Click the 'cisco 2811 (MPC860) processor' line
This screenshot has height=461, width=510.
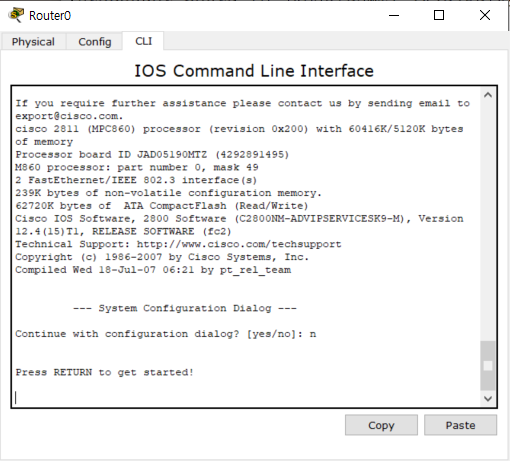pyautogui.click(x=239, y=129)
